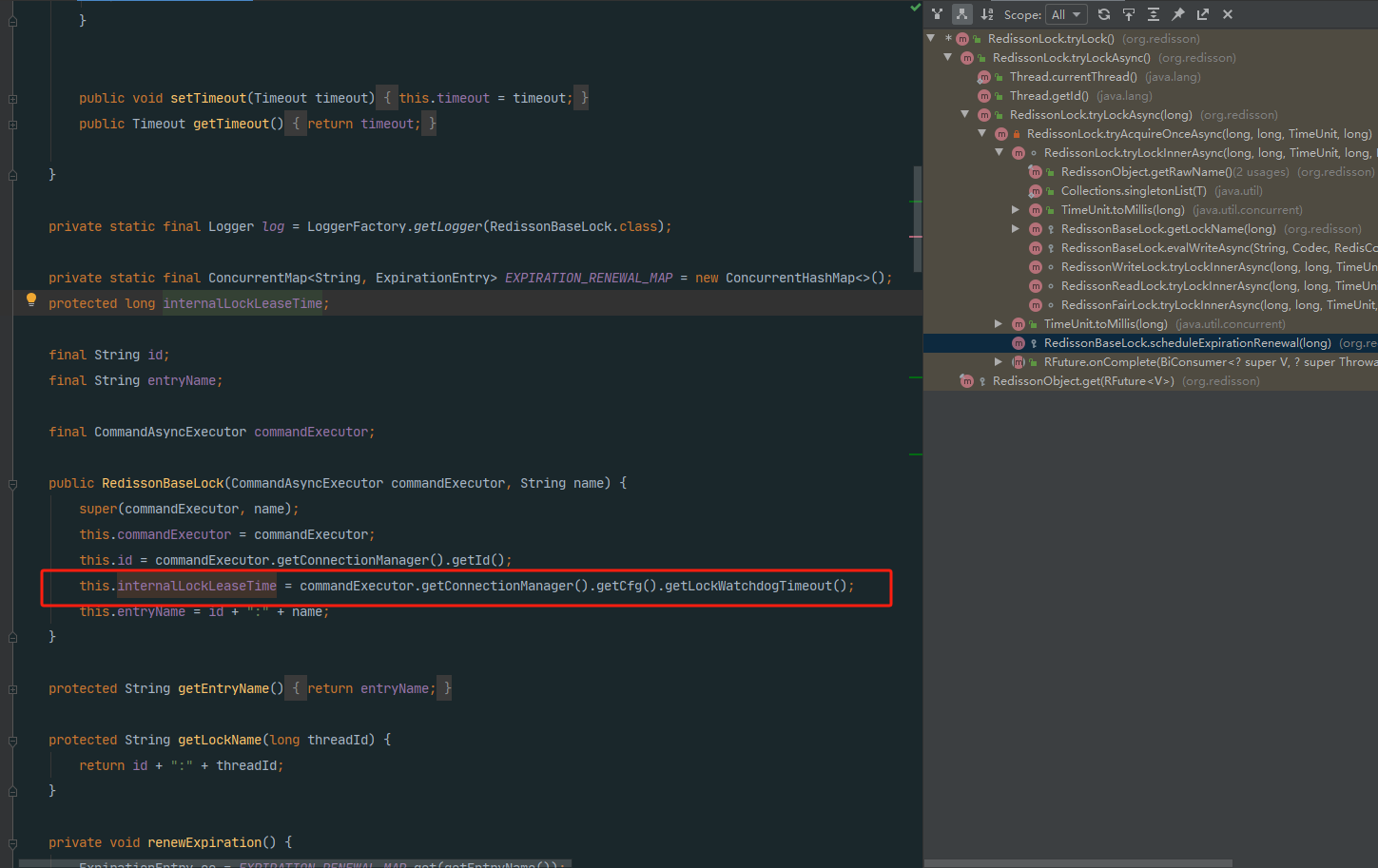Pin the hierarchy tab

click(x=1178, y=14)
